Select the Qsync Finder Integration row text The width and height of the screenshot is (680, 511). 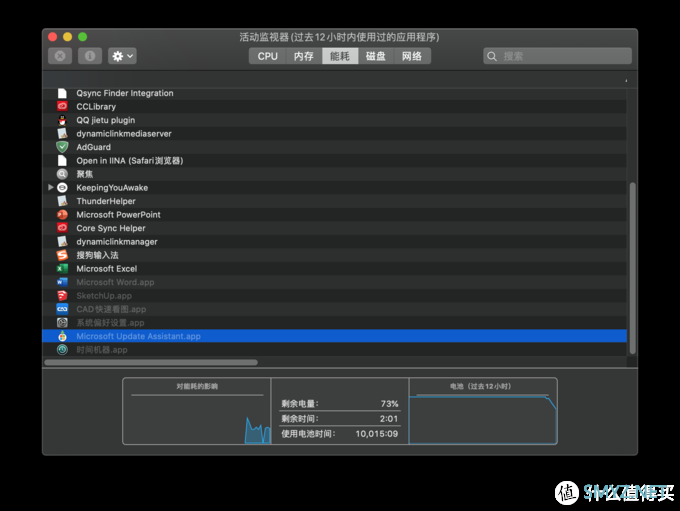[x=125, y=93]
